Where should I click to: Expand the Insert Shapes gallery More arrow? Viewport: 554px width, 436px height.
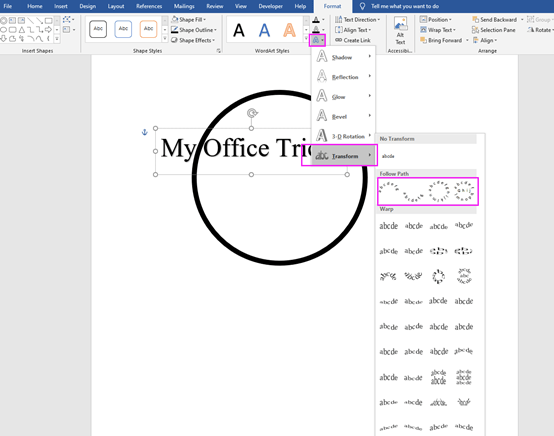57,39
